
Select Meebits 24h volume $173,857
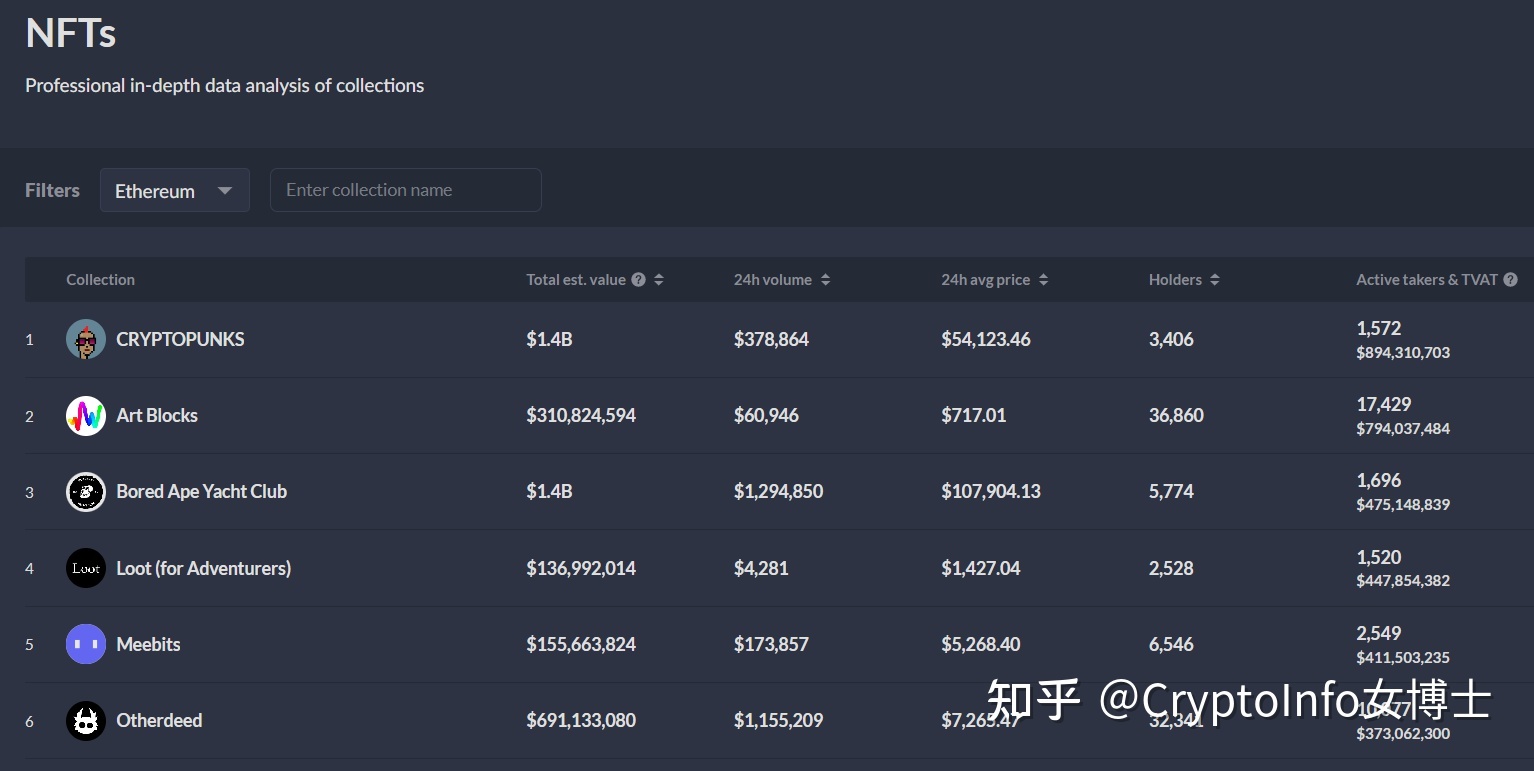(771, 644)
